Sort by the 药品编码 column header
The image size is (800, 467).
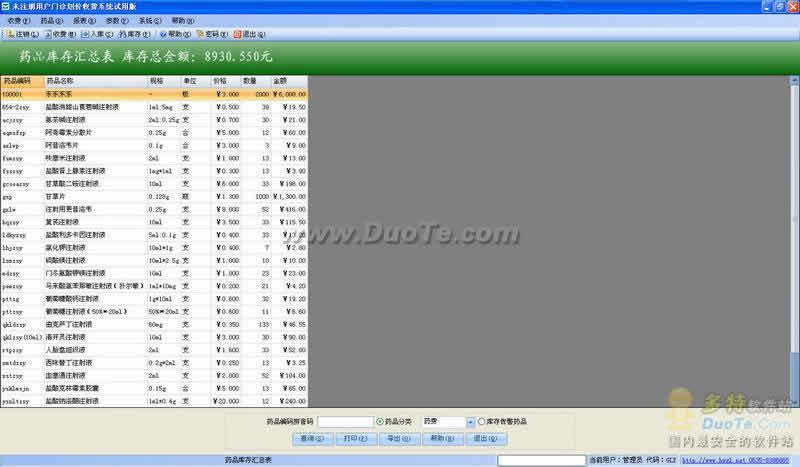pyautogui.click(x=22, y=81)
